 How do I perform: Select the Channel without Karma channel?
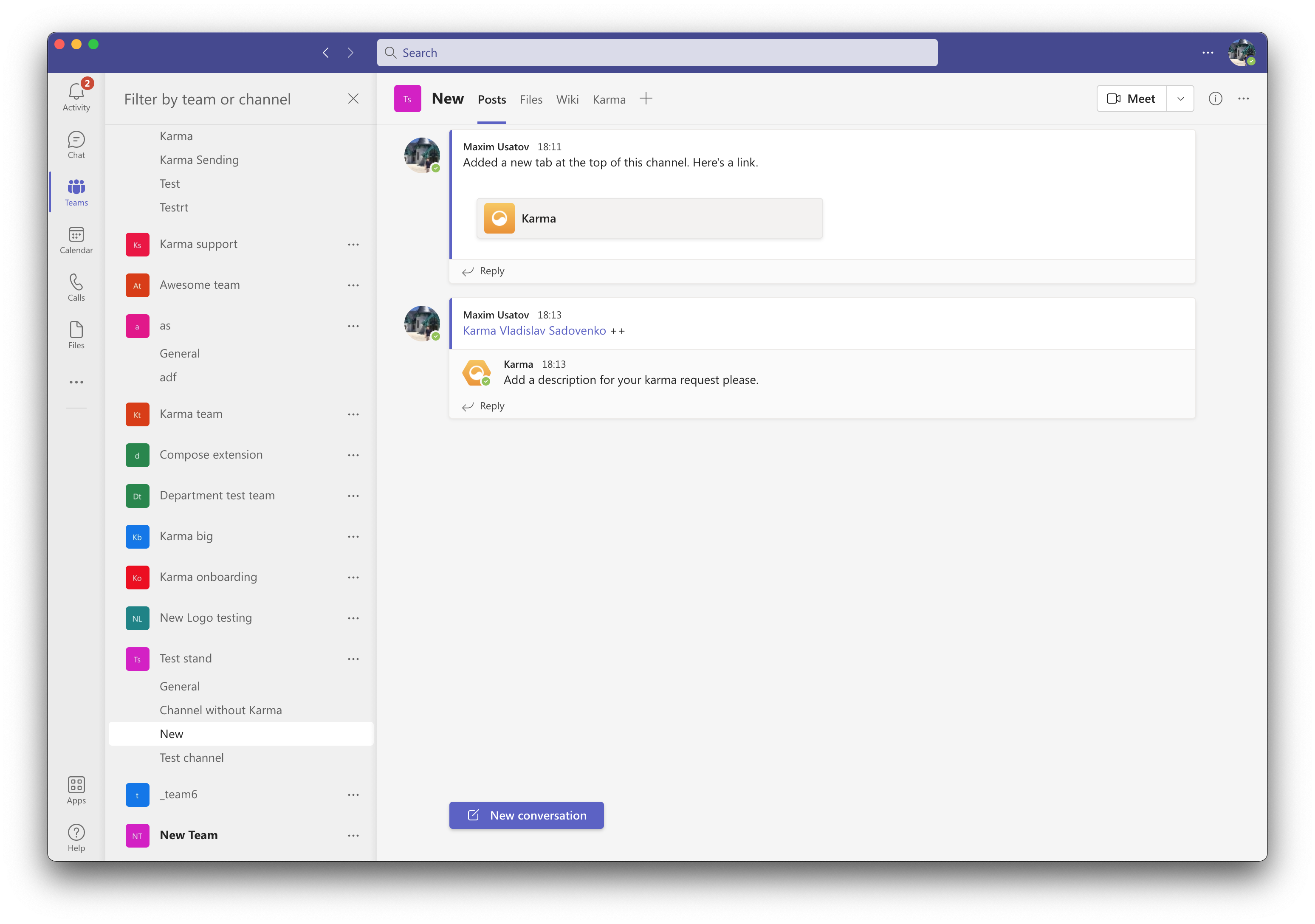(220, 710)
